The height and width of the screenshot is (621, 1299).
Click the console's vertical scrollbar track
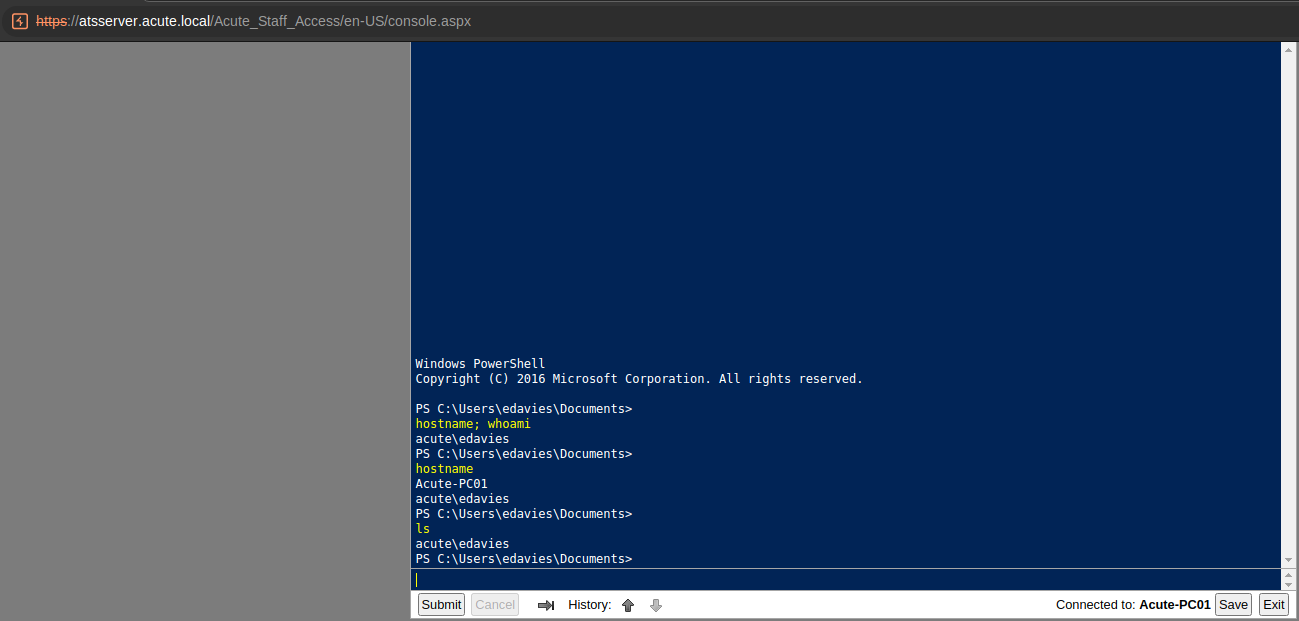pos(1290,300)
